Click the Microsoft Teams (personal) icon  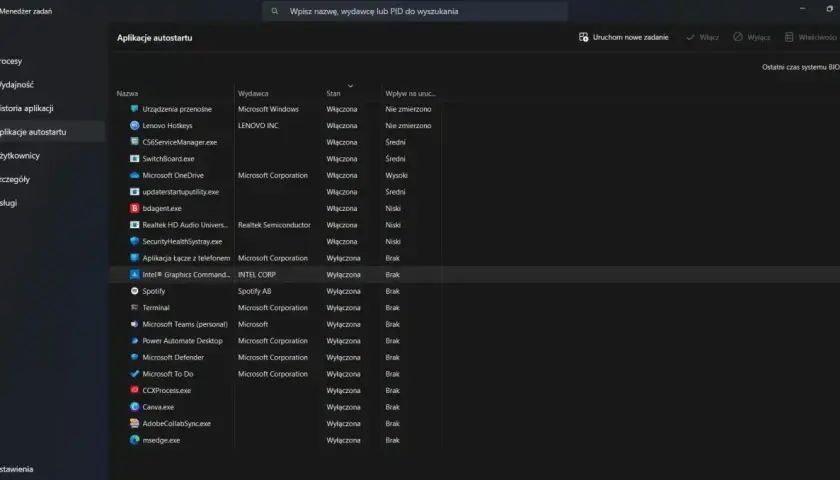(134, 324)
